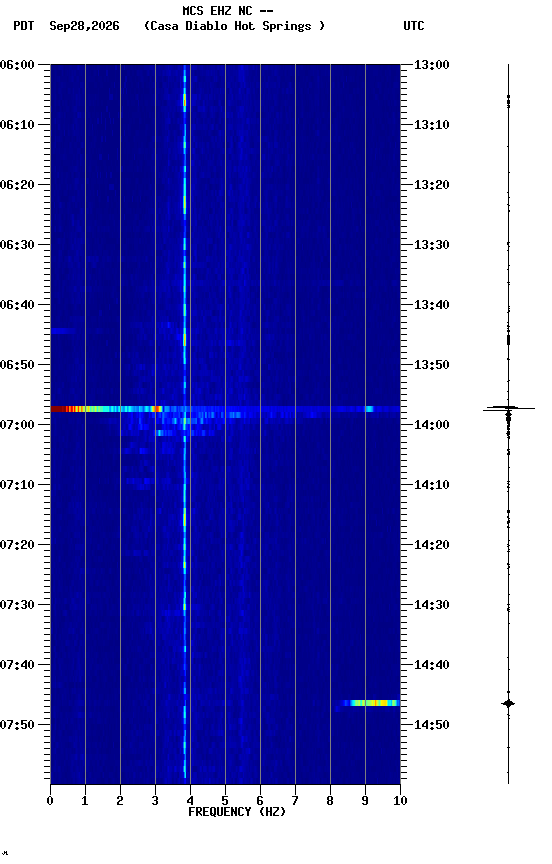The width and height of the screenshot is (552, 864).
Task: Click the yellow 9 Hz burst near 07:46
Action: [371, 703]
